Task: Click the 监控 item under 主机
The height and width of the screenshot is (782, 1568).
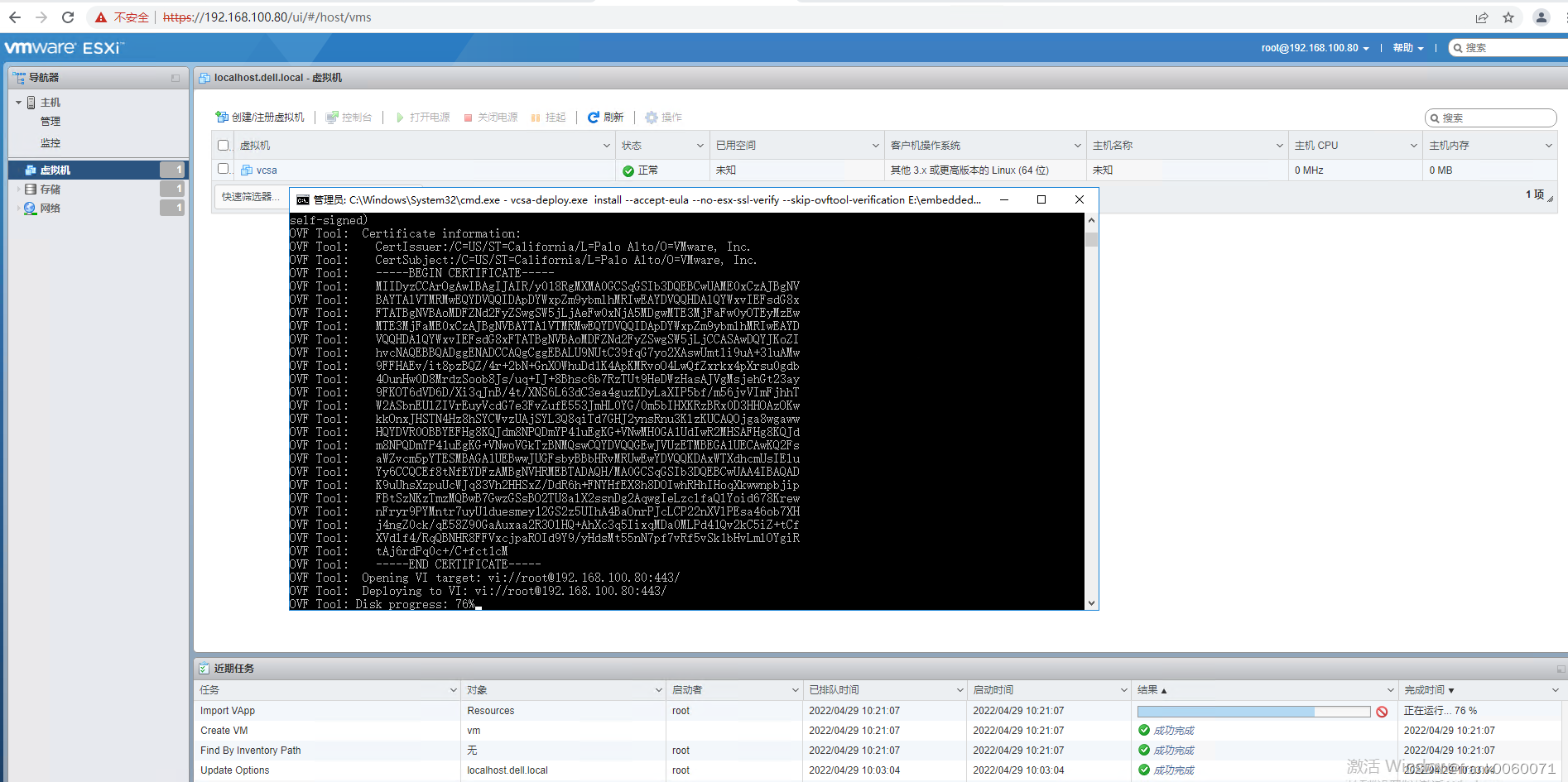Action: pos(51,142)
